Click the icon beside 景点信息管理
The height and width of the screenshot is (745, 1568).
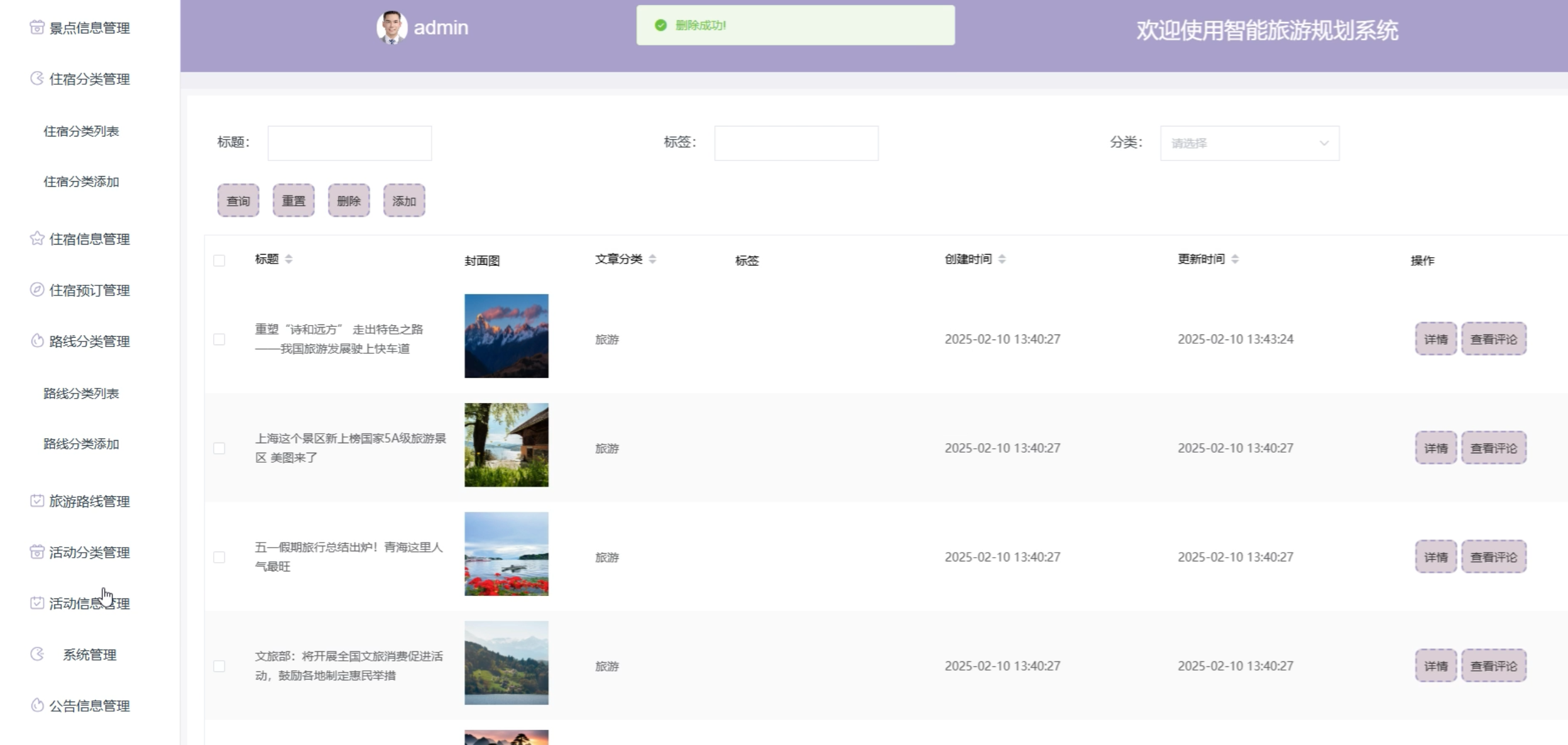[37, 27]
